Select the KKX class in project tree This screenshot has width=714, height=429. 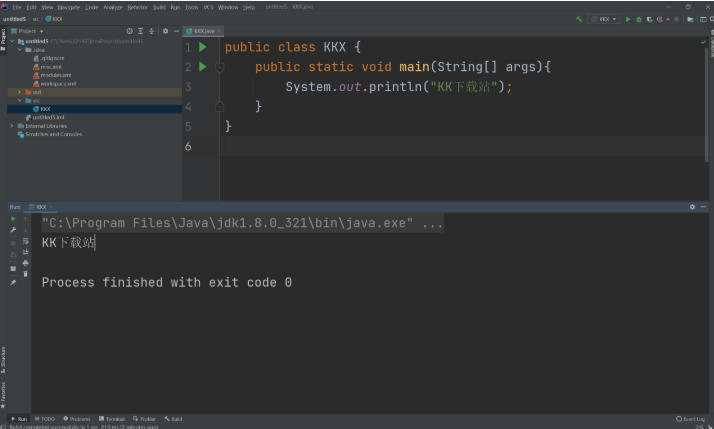[45, 109]
